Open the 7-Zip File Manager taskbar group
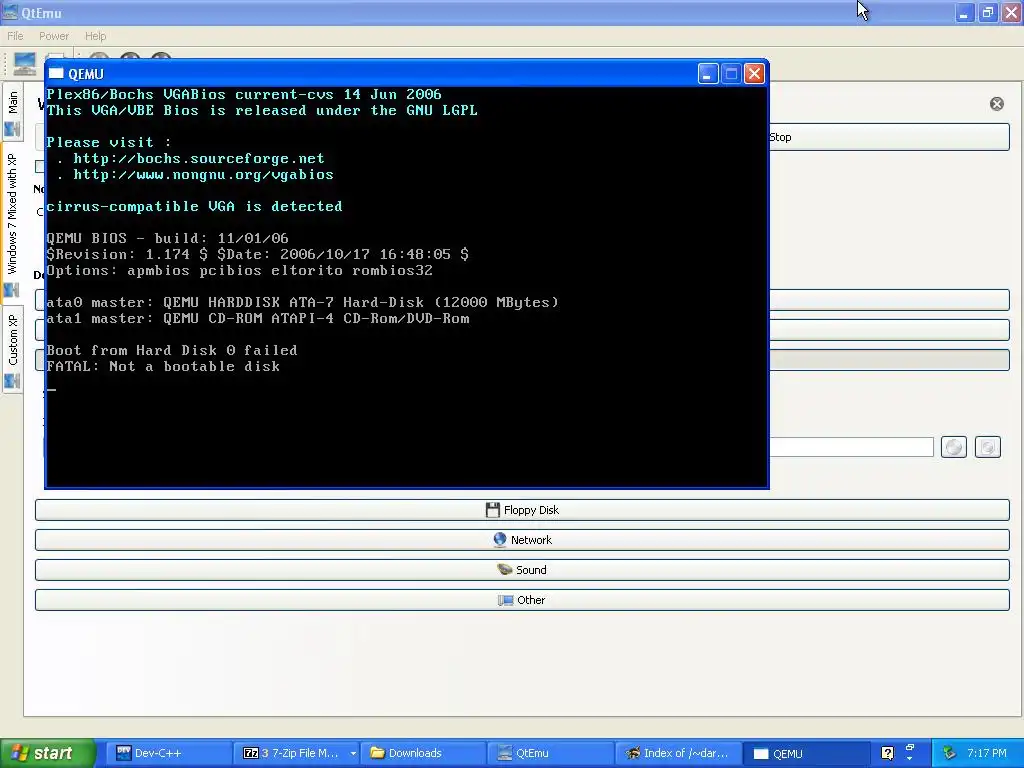The height and width of the screenshot is (768, 1024). coord(293,753)
